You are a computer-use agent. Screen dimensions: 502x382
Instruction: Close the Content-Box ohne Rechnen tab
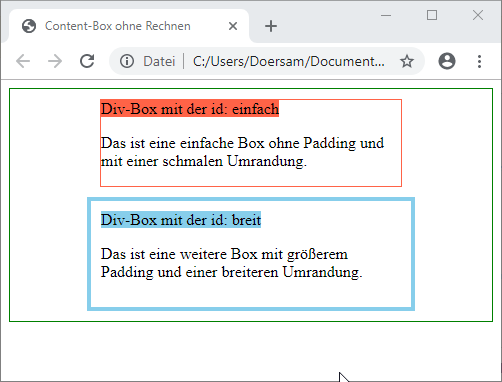(x=233, y=26)
